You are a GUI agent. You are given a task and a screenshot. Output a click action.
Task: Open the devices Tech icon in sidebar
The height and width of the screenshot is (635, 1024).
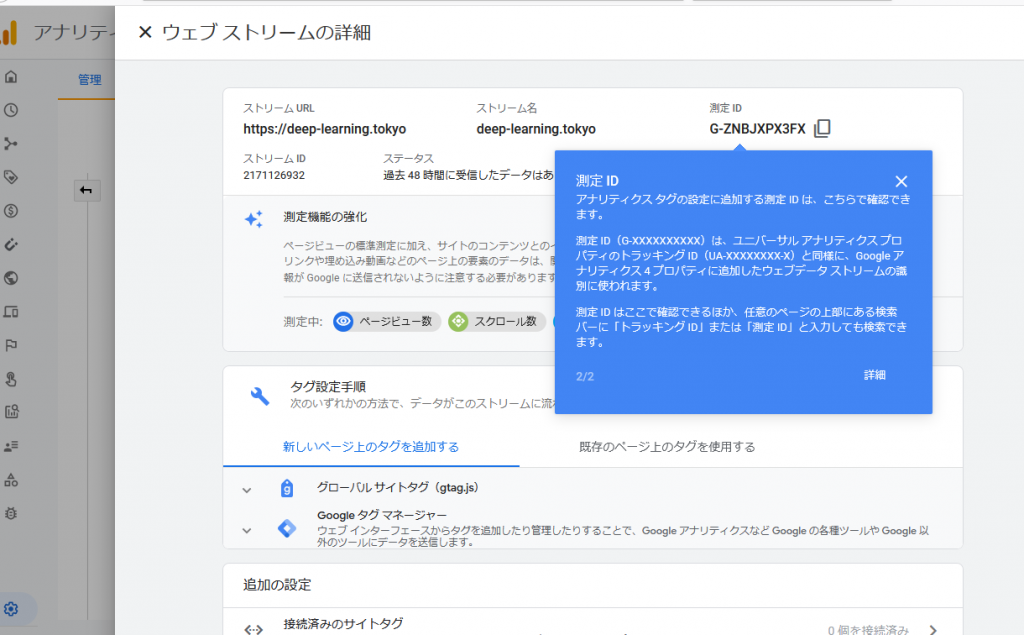(11, 312)
